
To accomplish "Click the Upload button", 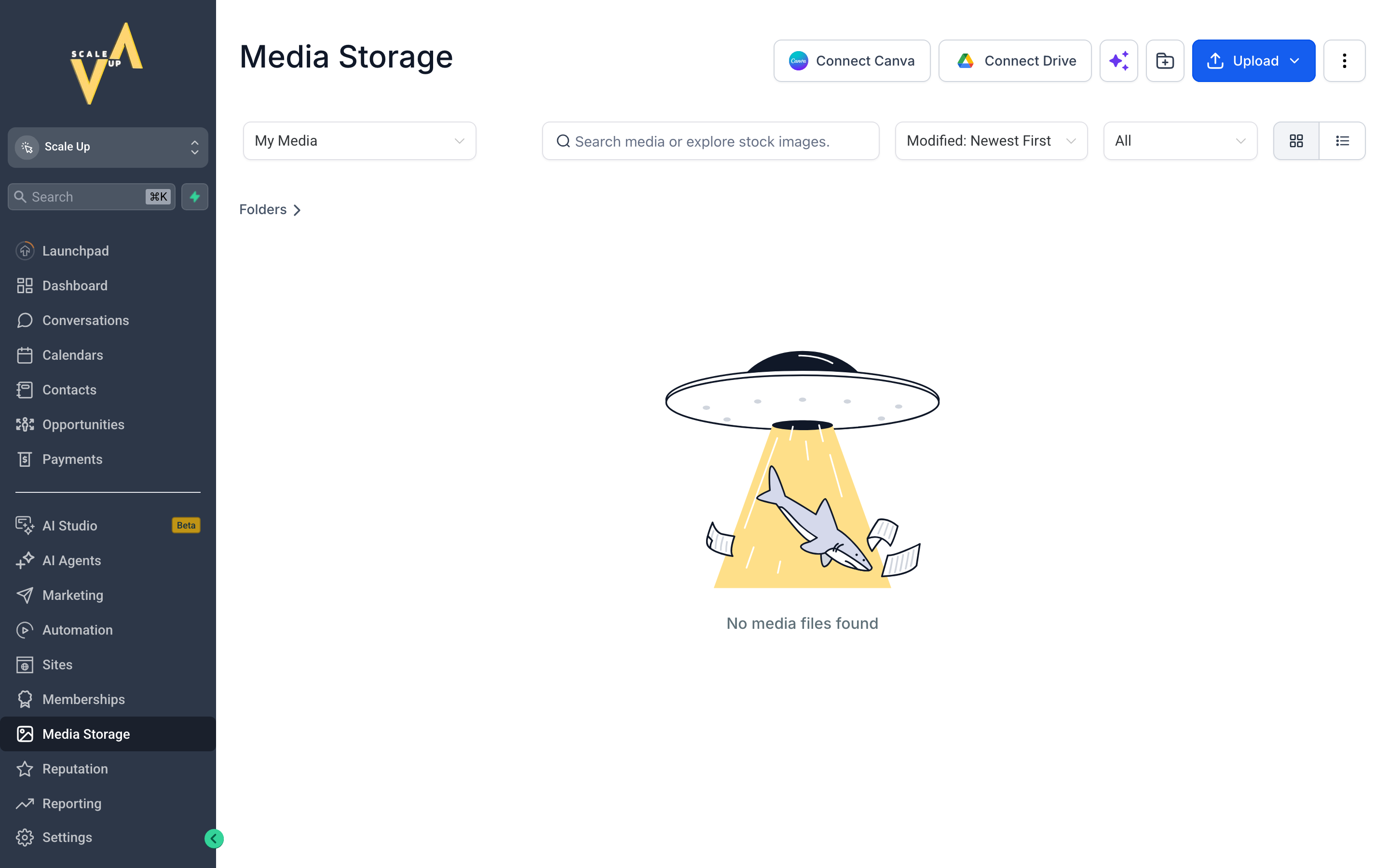I will (x=1253, y=61).
